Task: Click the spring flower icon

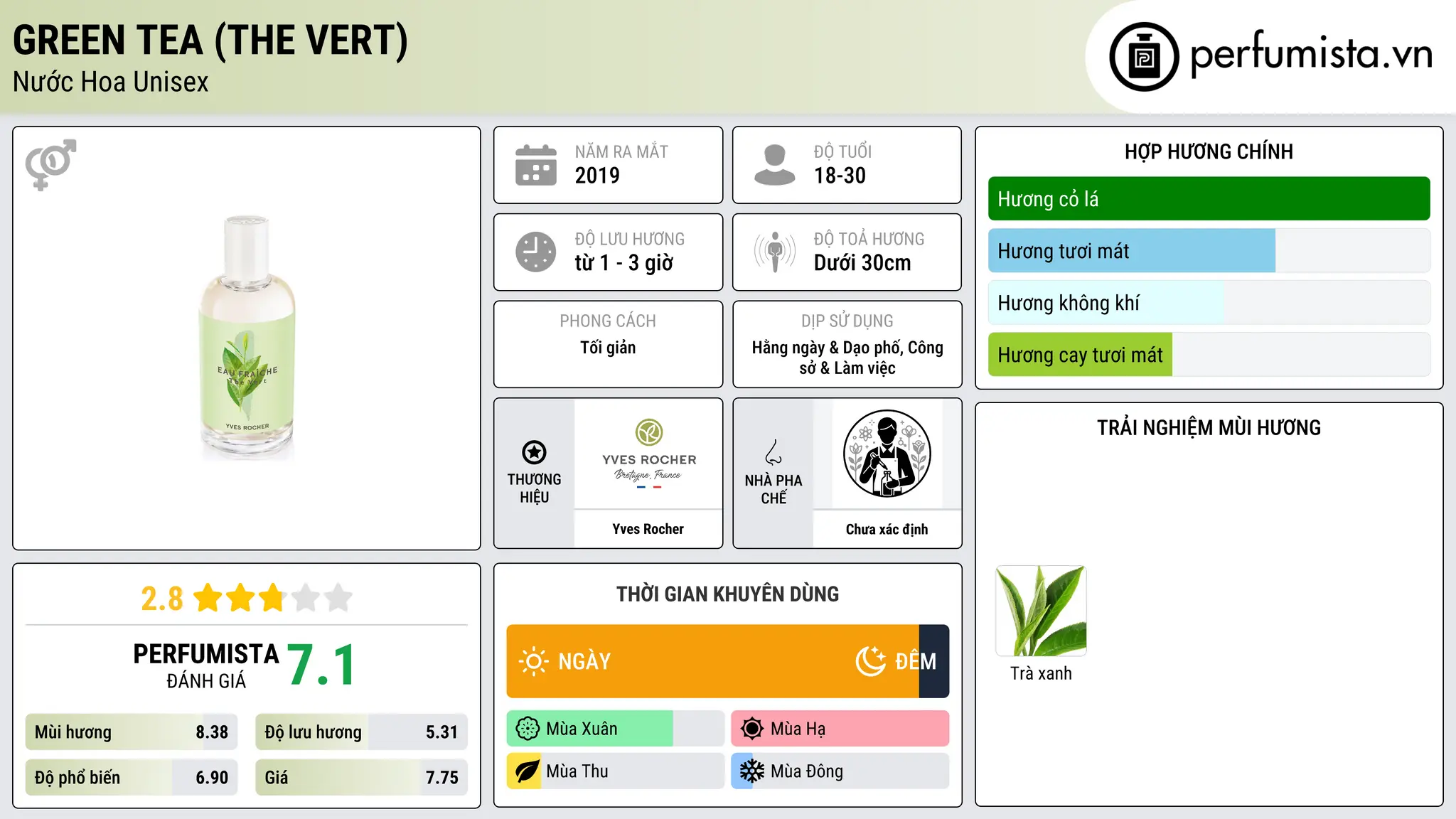Action: click(x=528, y=729)
